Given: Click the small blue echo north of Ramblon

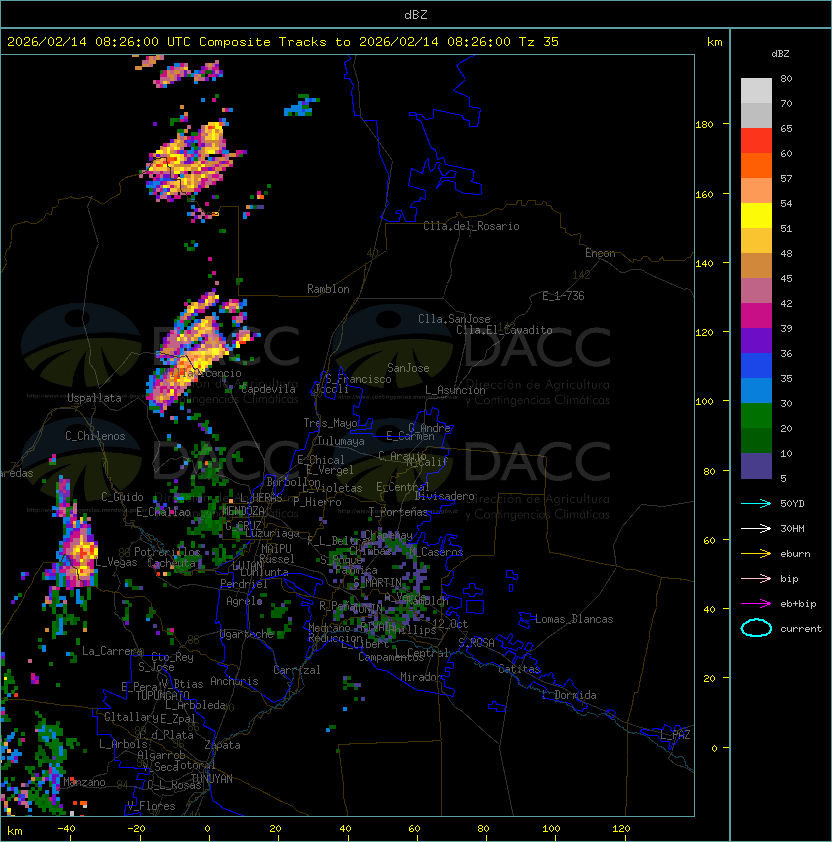Looking at the screenshot, I should [x=301, y=105].
